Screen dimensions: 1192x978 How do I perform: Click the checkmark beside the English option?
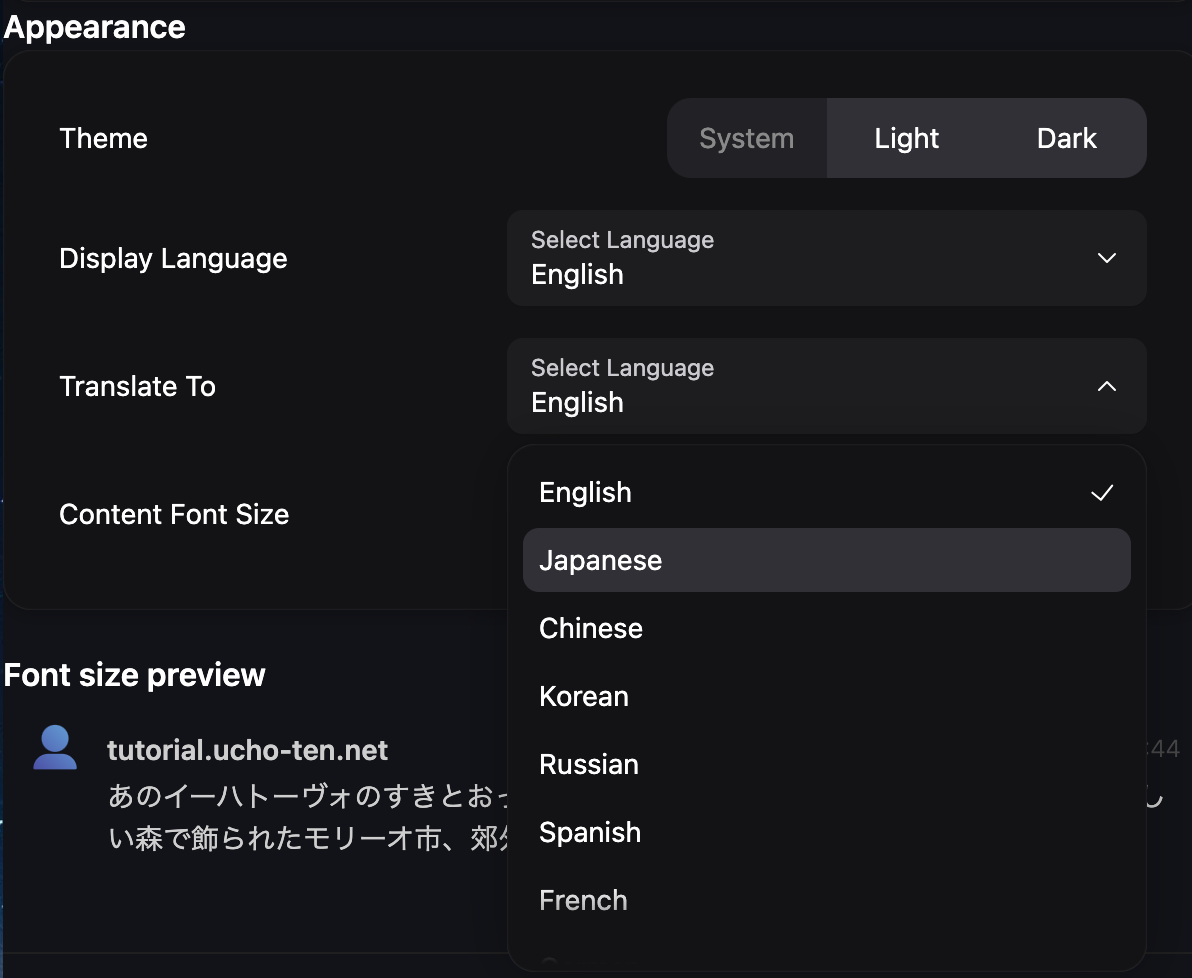pyautogui.click(x=1102, y=493)
